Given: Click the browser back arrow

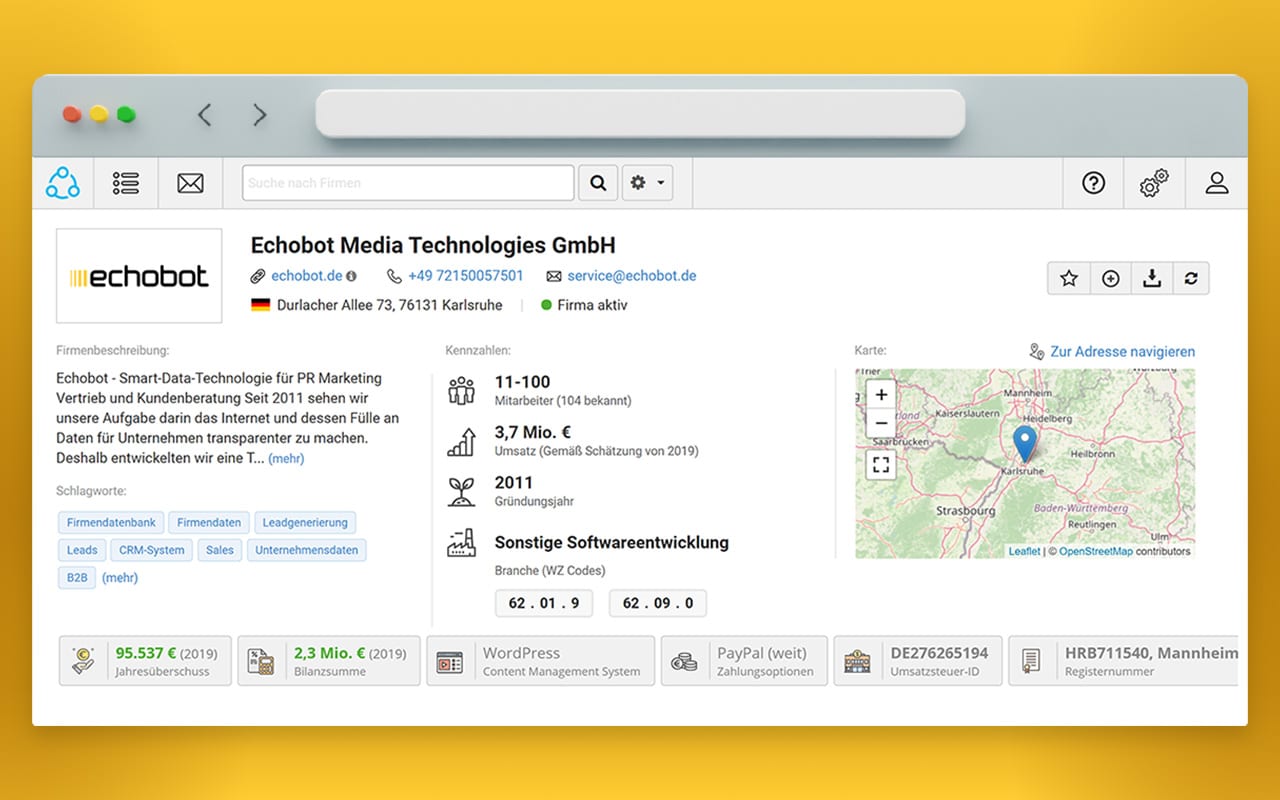Looking at the screenshot, I should tap(204, 115).
